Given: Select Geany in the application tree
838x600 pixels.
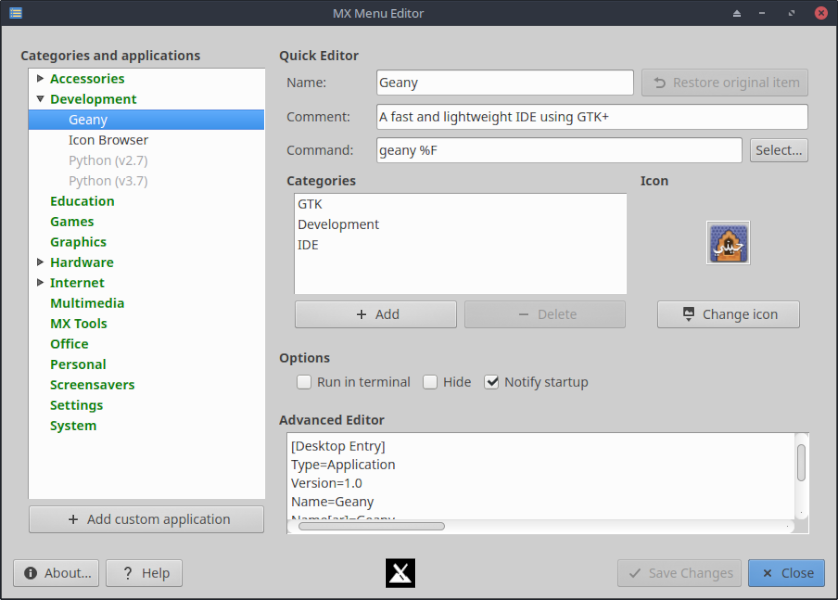Looking at the screenshot, I should [x=146, y=120].
